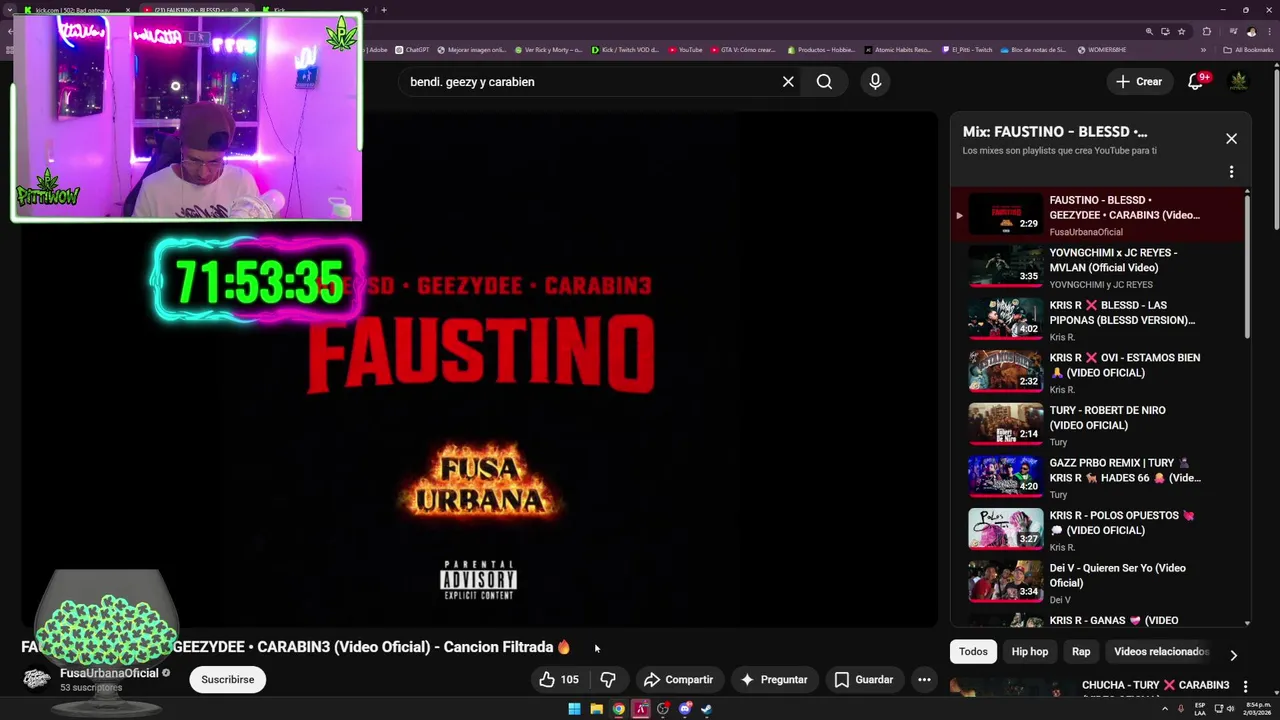The height and width of the screenshot is (720, 1280).
Task: Open the account avatar menu
Action: [1238, 82]
